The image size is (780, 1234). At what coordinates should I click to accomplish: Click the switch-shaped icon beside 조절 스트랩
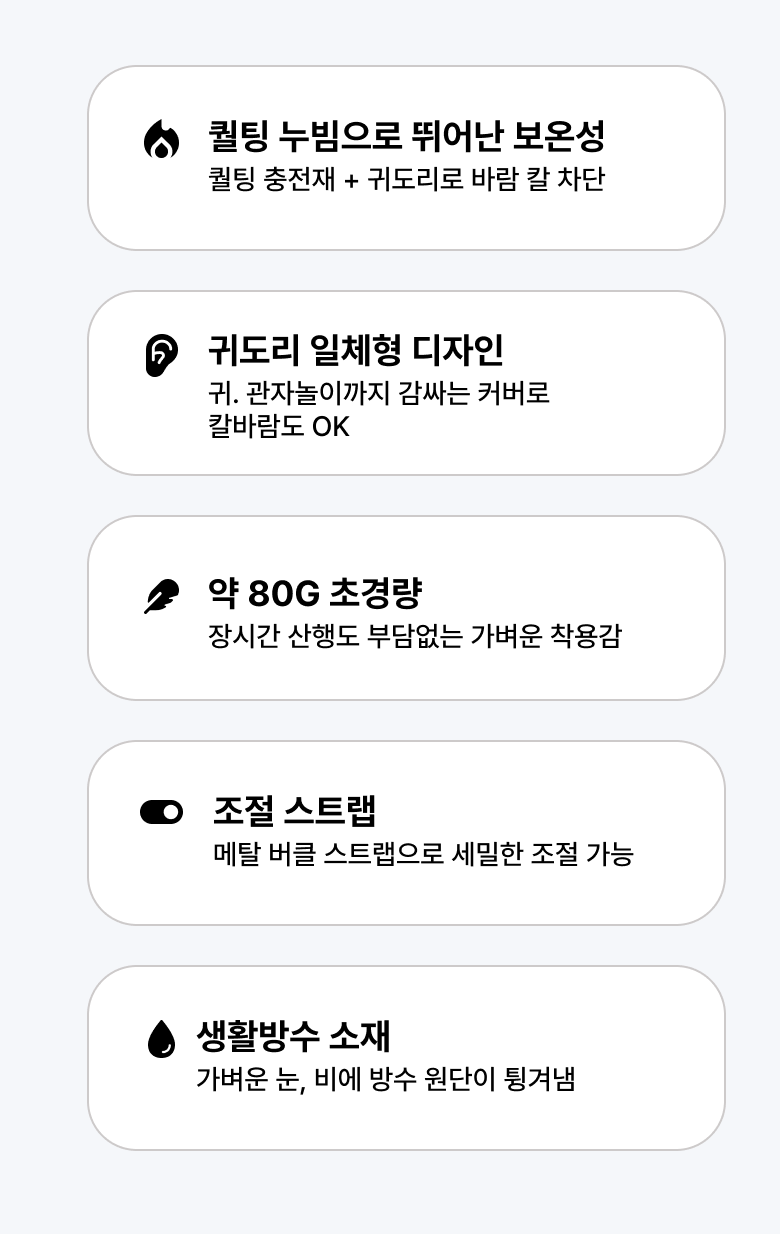[x=161, y=812]
